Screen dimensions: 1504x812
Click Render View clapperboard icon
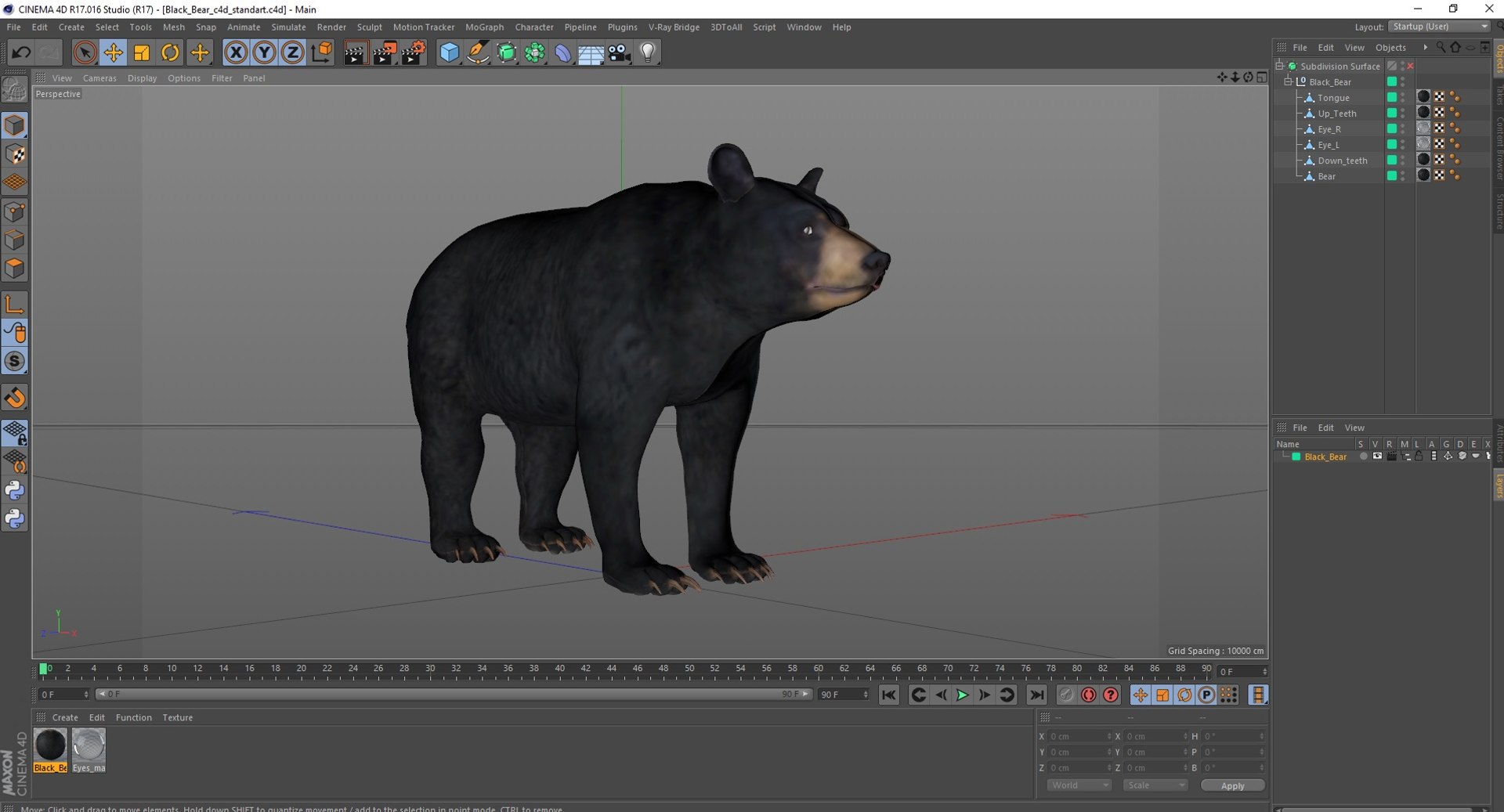point(356,52)
